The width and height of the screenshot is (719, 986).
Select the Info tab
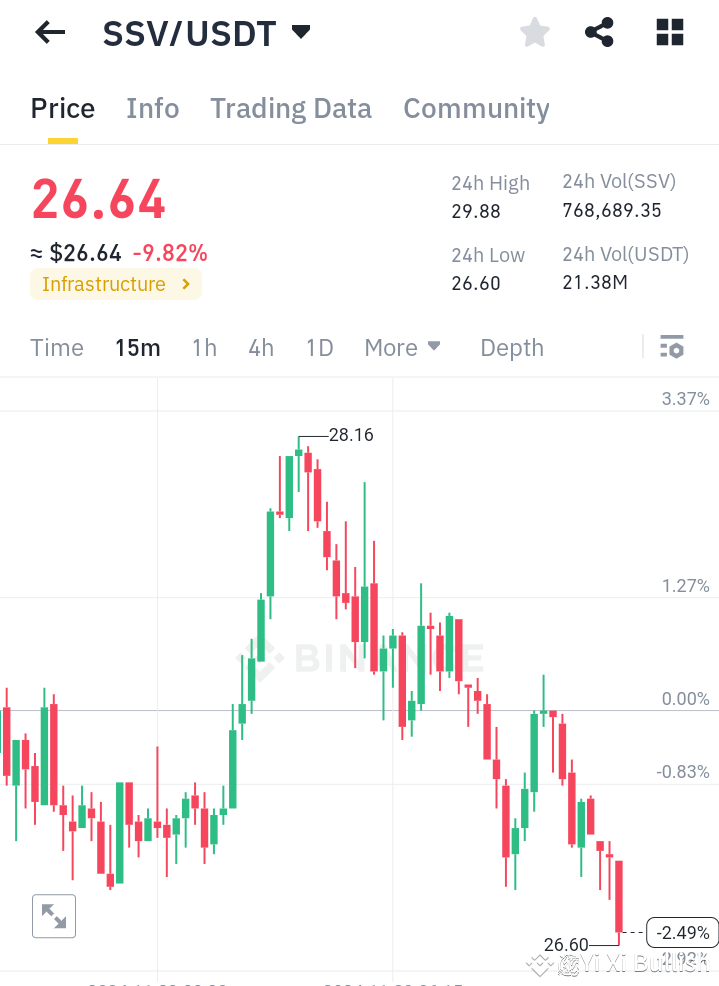(152, 108)
